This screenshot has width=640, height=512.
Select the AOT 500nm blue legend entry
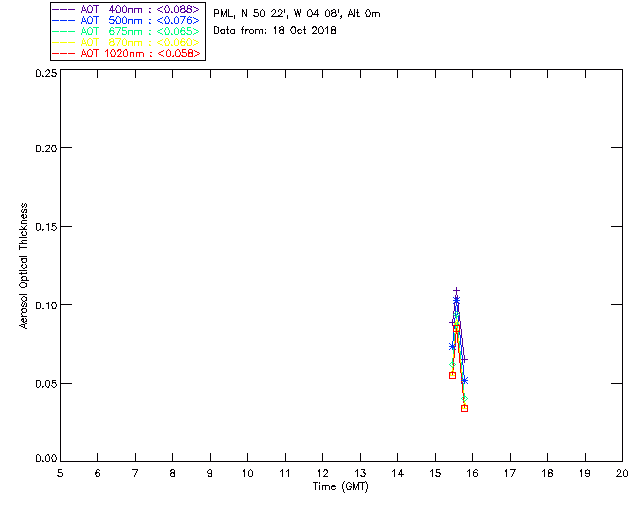click(127, 20)
